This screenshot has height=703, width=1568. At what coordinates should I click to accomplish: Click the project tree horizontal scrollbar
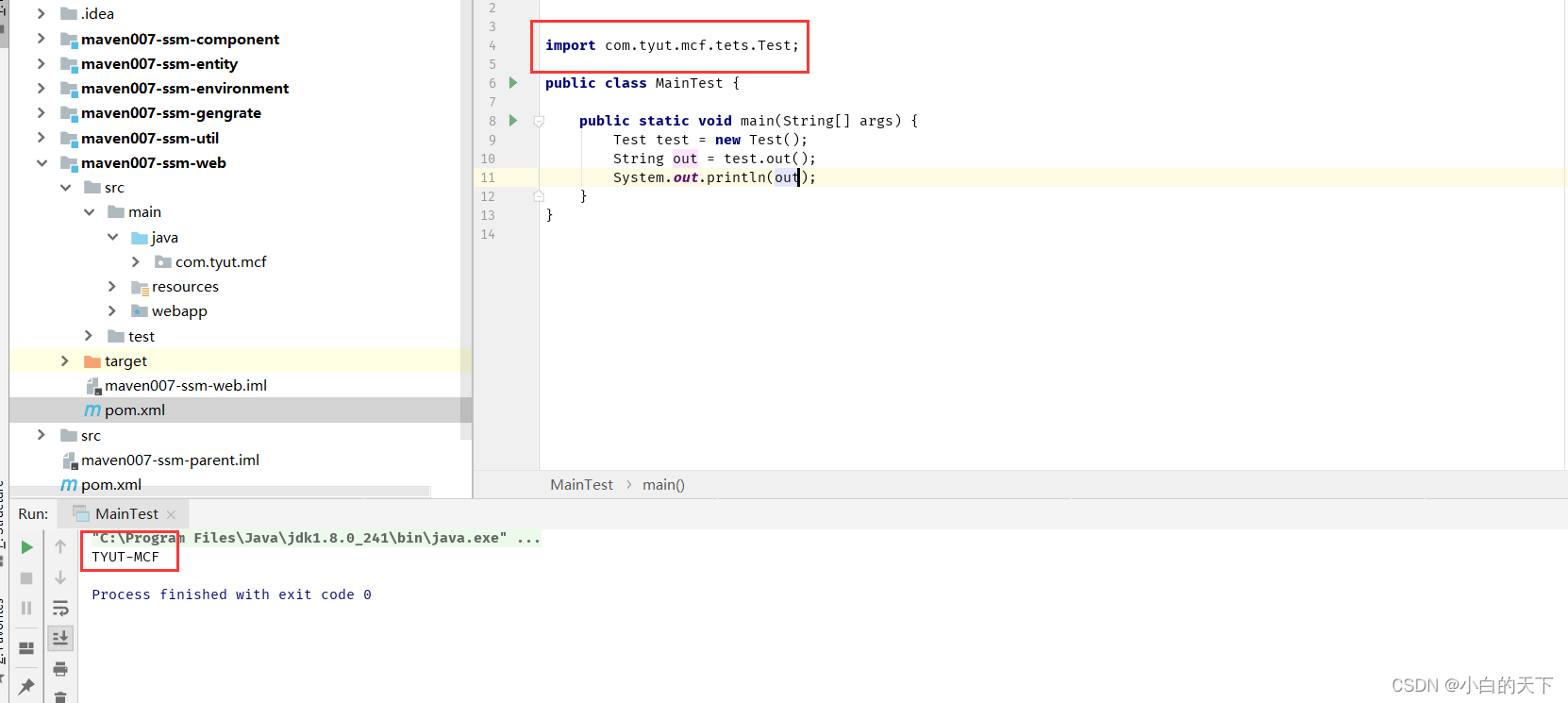219,492
